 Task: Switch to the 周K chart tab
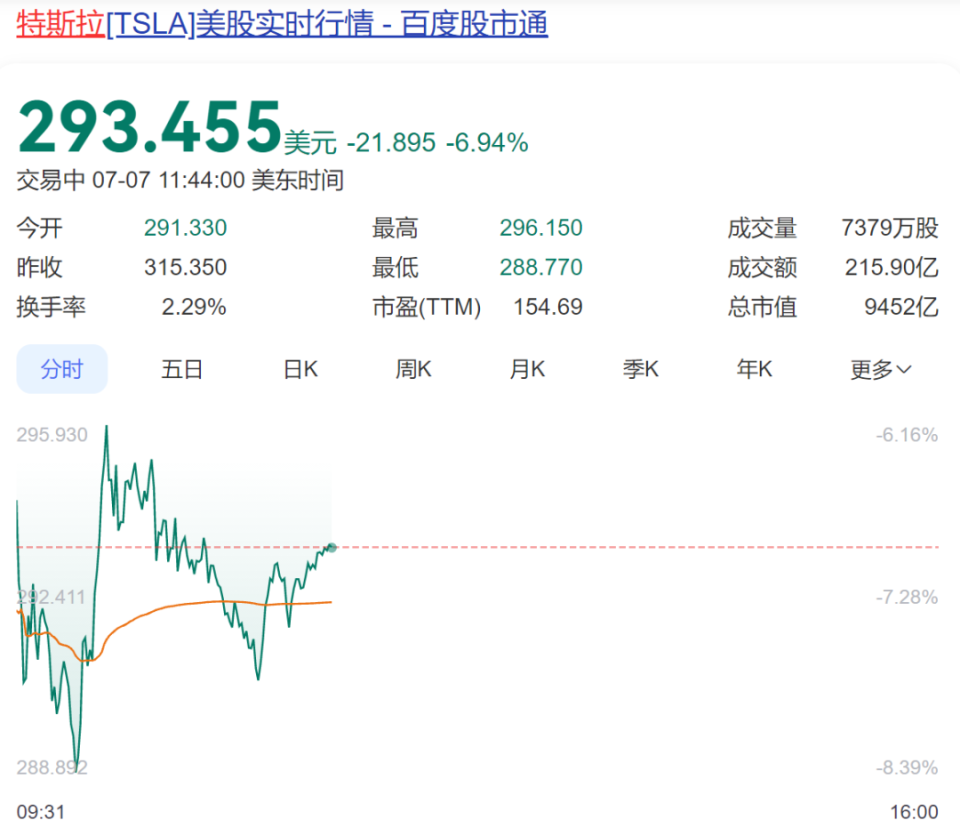pyautogui.click(x=413, y=369)
